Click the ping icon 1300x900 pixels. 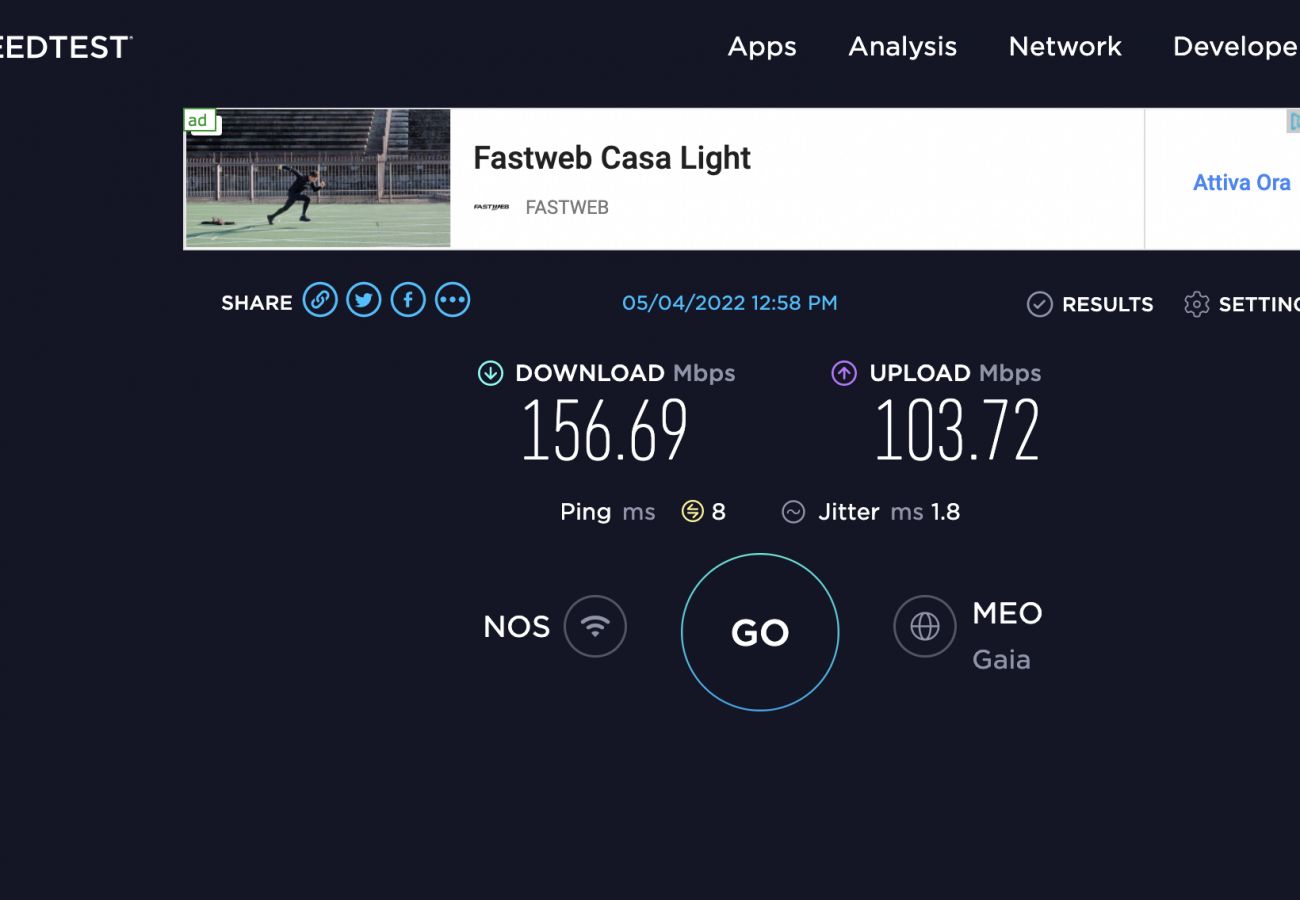[693, 512]
